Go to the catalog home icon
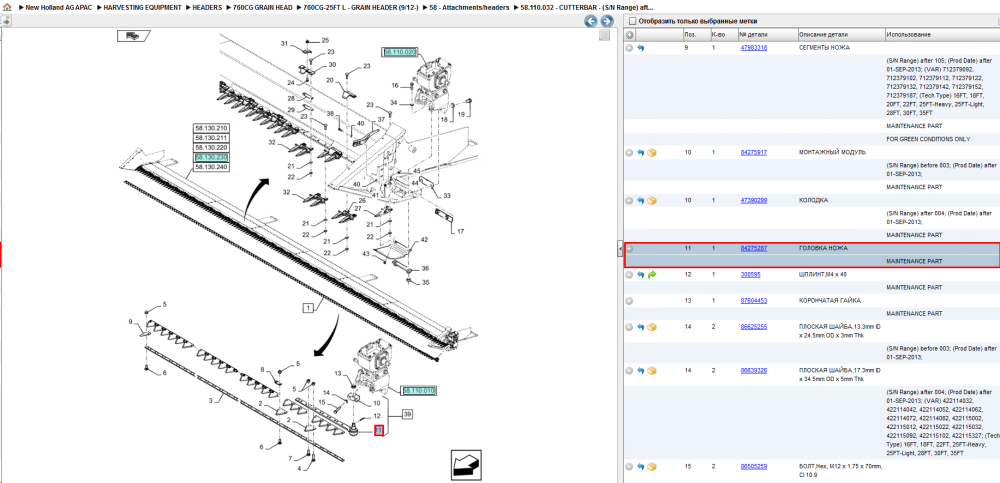This screenshot has height=483, width=1000. (7, 7)
